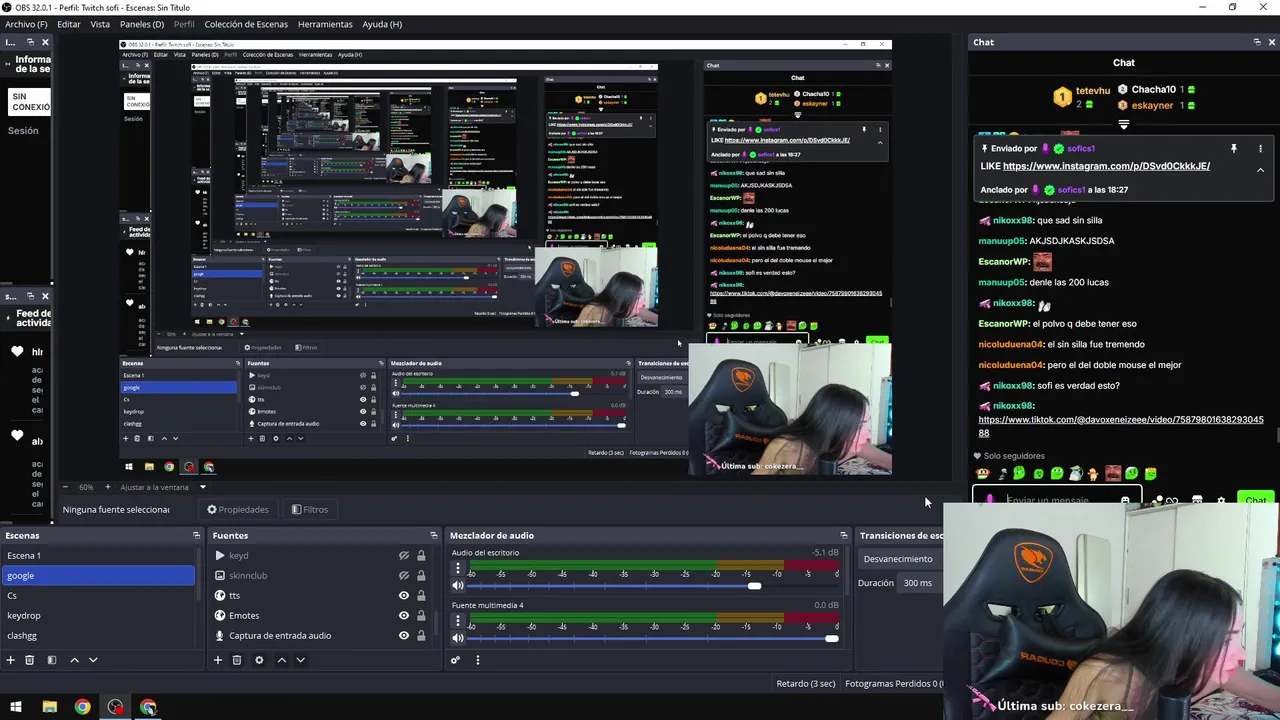1280x720 pixels.
Task: Mute Fuente multimedia 4 speaker icon
Action: pos(458,638)
